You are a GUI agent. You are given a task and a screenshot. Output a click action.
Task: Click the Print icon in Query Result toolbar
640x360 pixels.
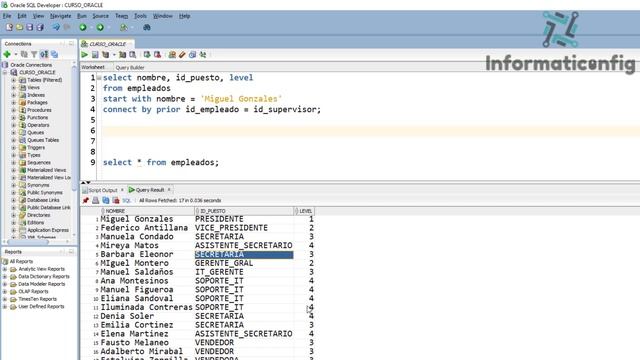pos(96,200)
